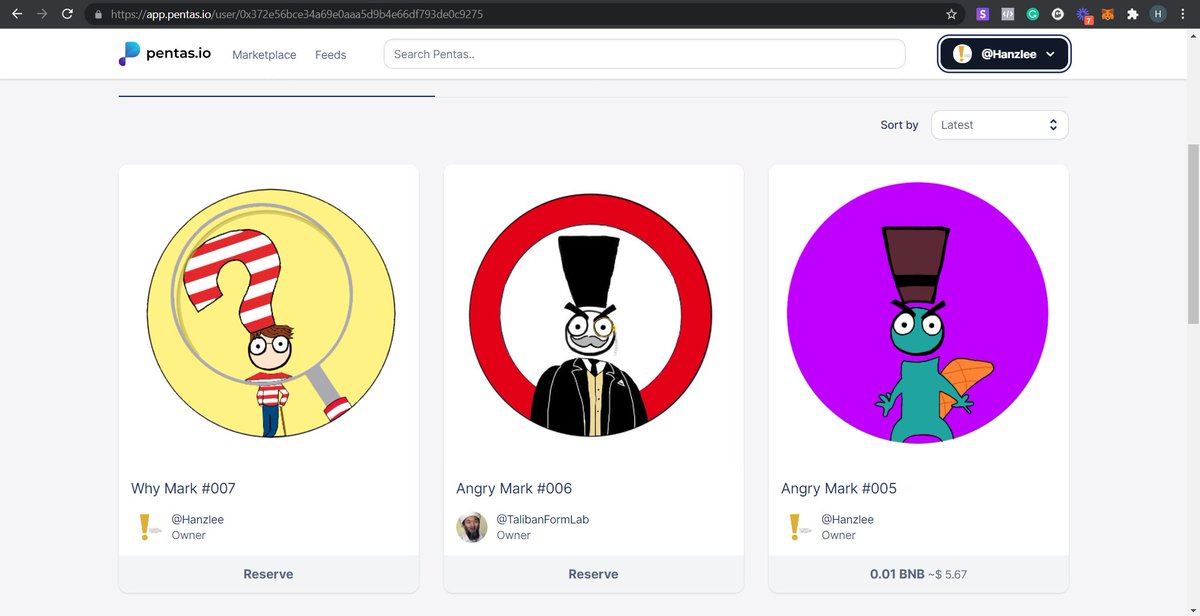Click the browser address bar URL
1200x616 pixels.
coord(297,15)
